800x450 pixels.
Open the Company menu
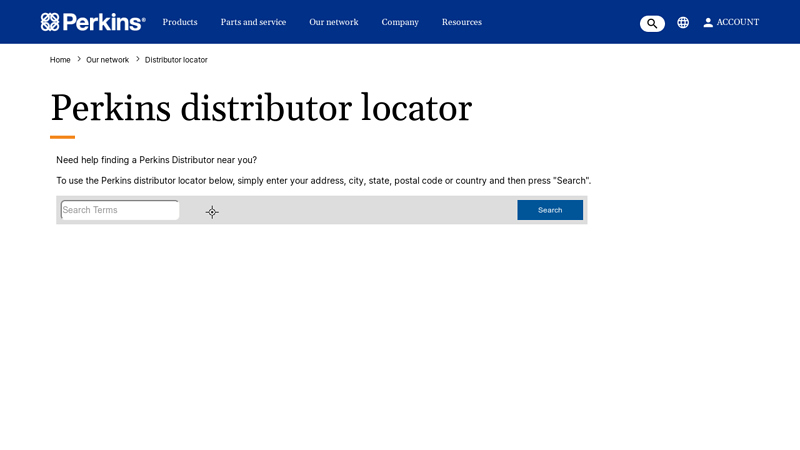click(x=400, y=22)
